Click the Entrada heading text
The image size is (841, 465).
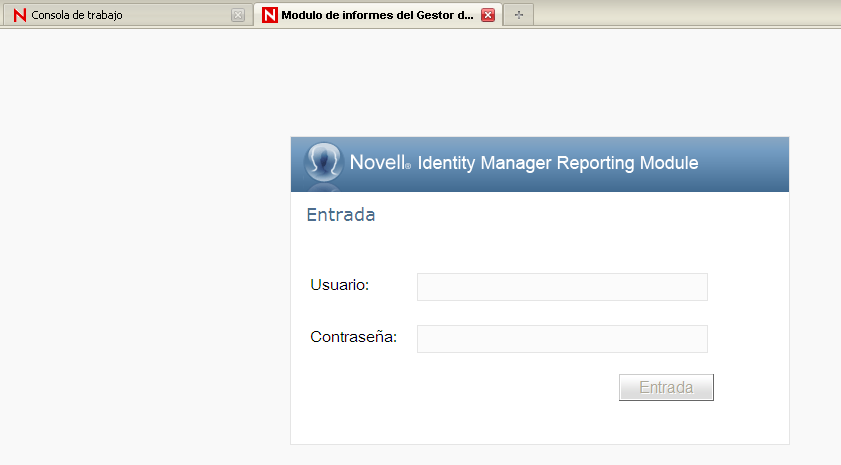(x=341, y=215)
